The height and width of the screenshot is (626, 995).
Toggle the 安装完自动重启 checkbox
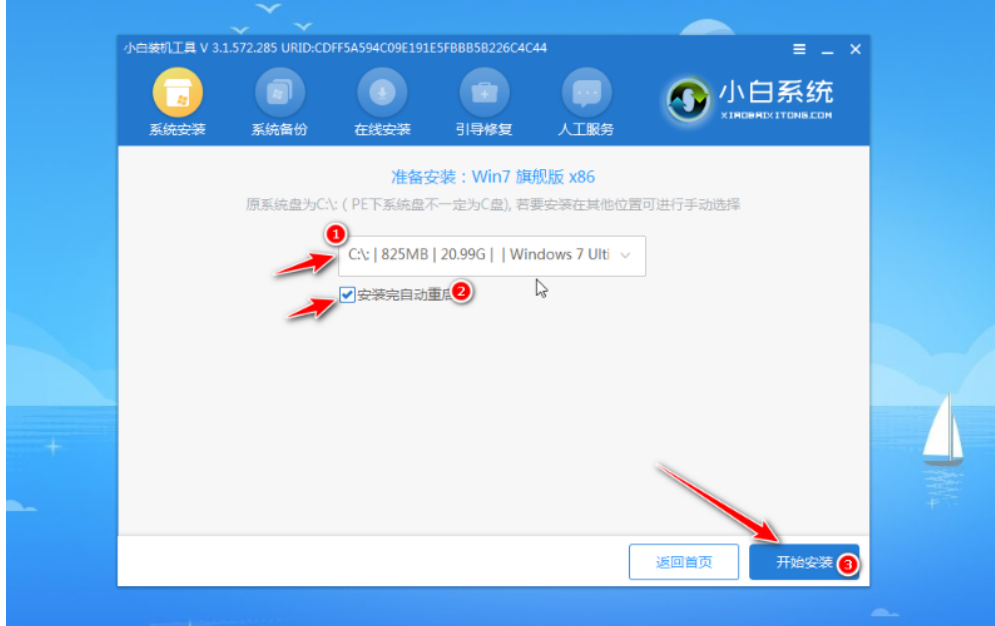[x=346, y=294]
